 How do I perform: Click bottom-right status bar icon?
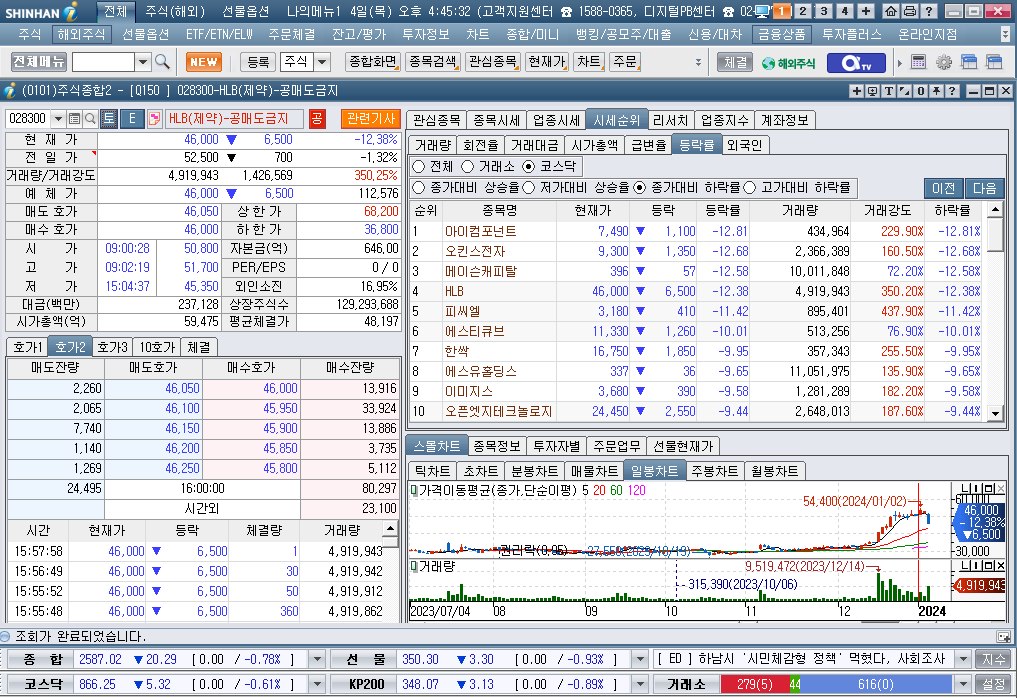1003,636
